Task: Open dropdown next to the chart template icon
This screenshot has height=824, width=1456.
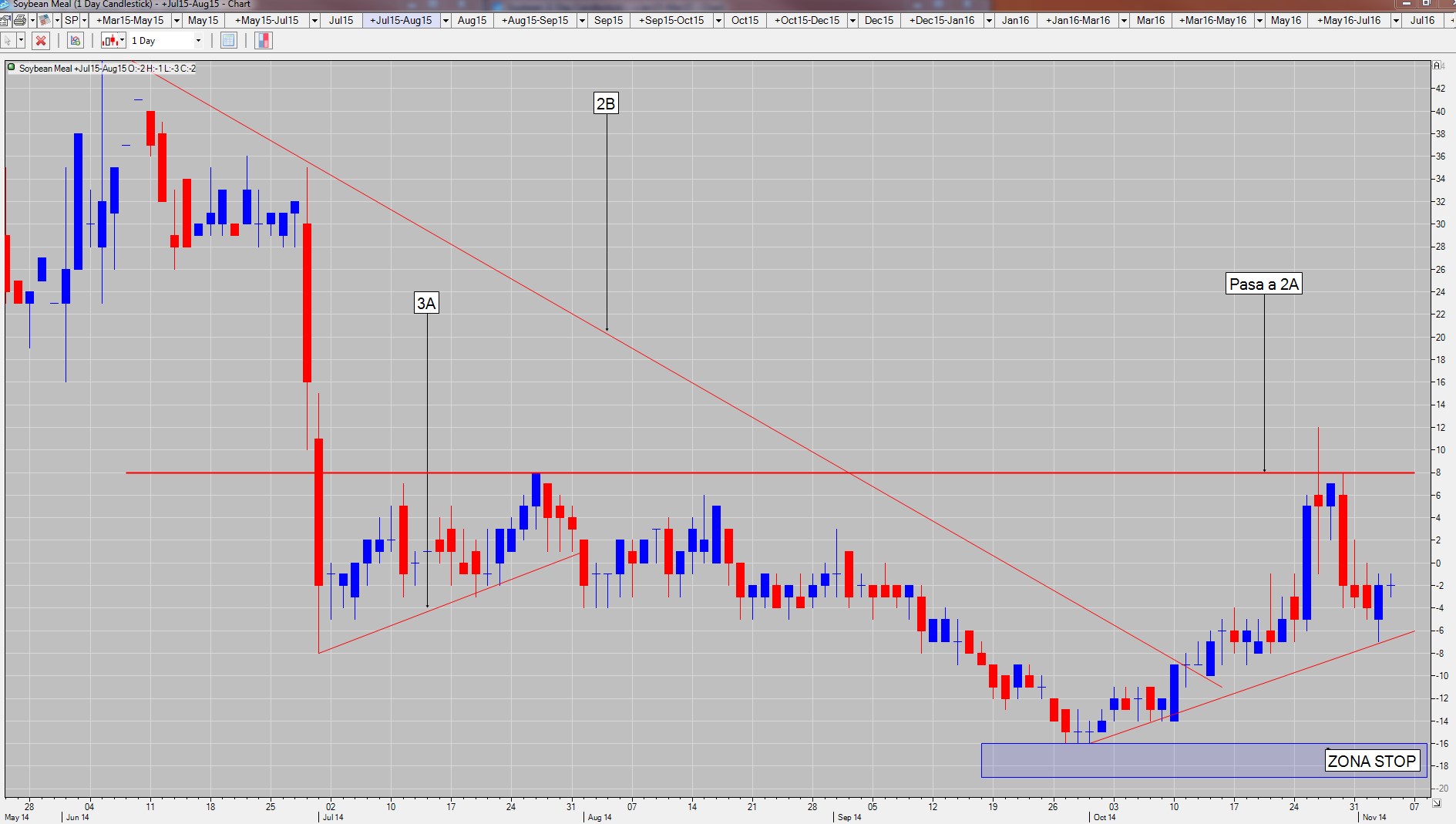Action: point(57,20)
